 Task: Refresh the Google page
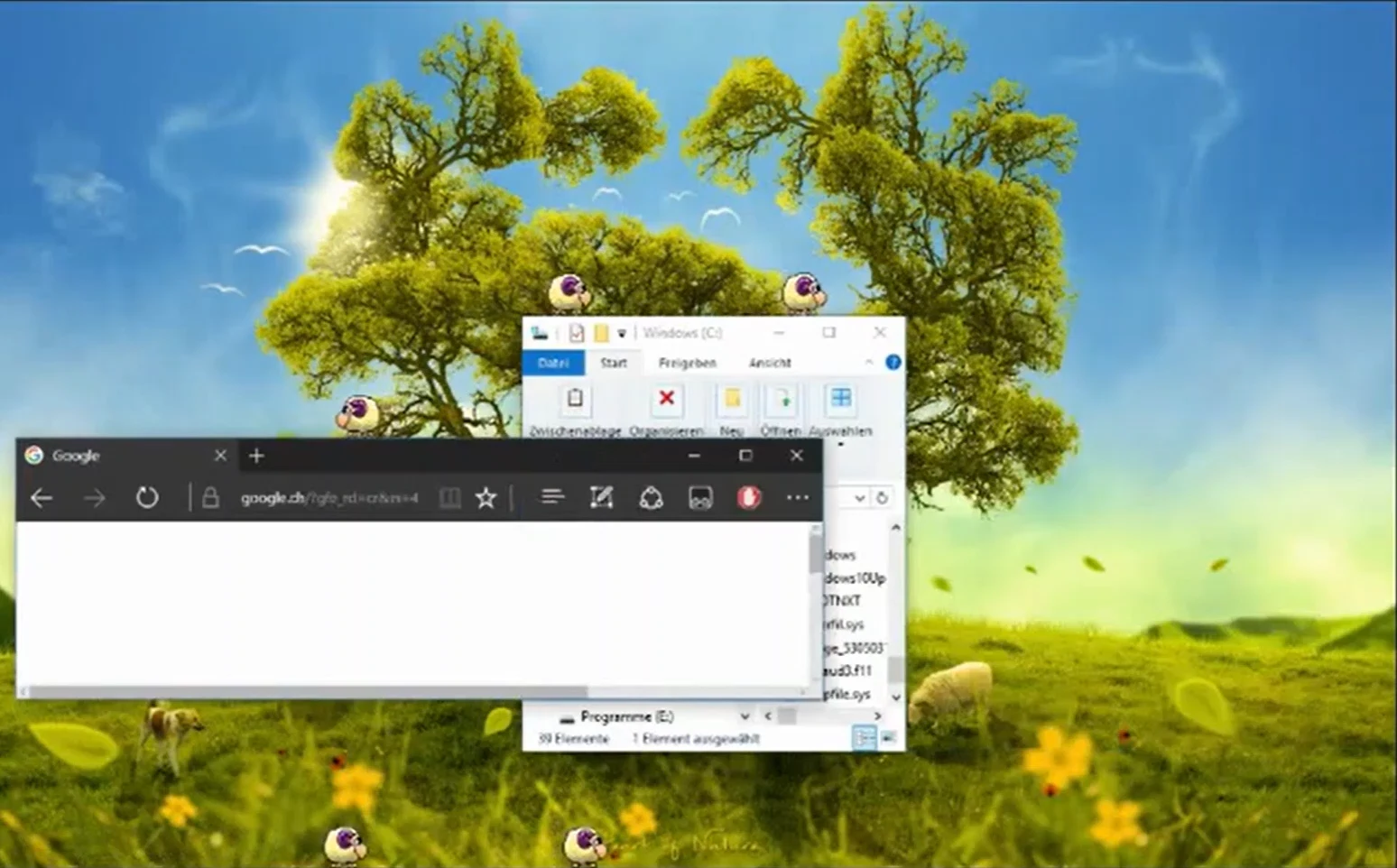[x=147, y=497]
